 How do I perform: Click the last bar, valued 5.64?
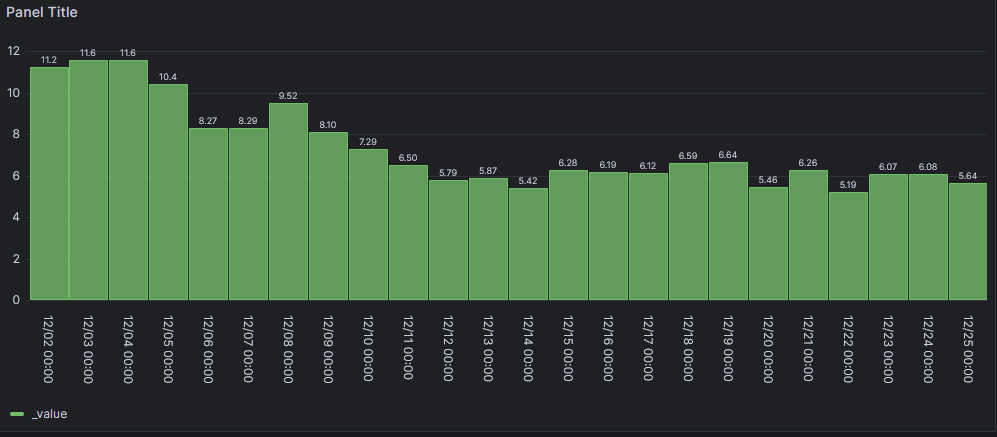click(968, 241)
